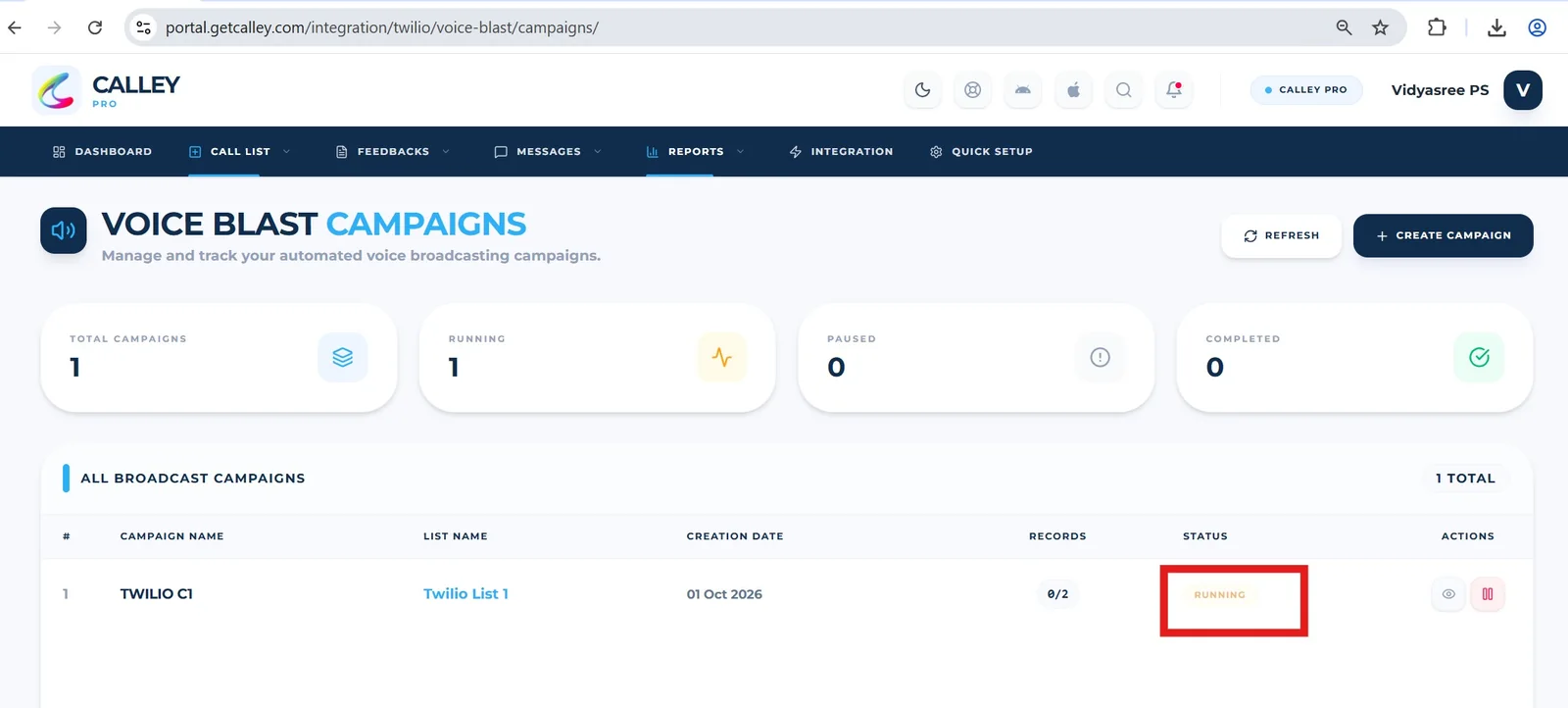The width and height of the screenshot is (1568, 708).
Task: Click Create Campaign button
Action: (1443, 236)
